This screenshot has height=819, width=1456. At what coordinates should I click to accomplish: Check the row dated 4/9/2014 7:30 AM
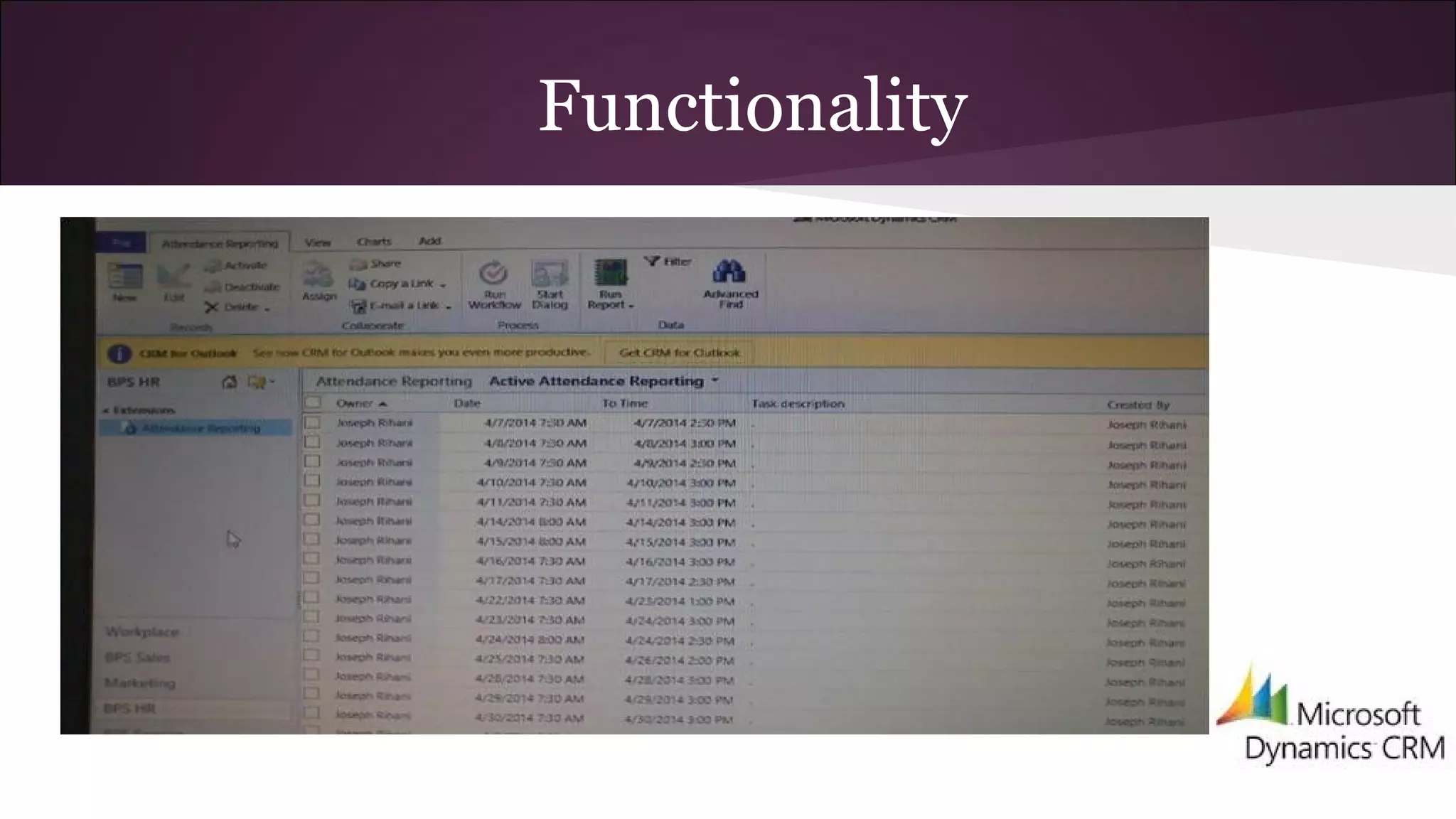click(x=312, y=461)
